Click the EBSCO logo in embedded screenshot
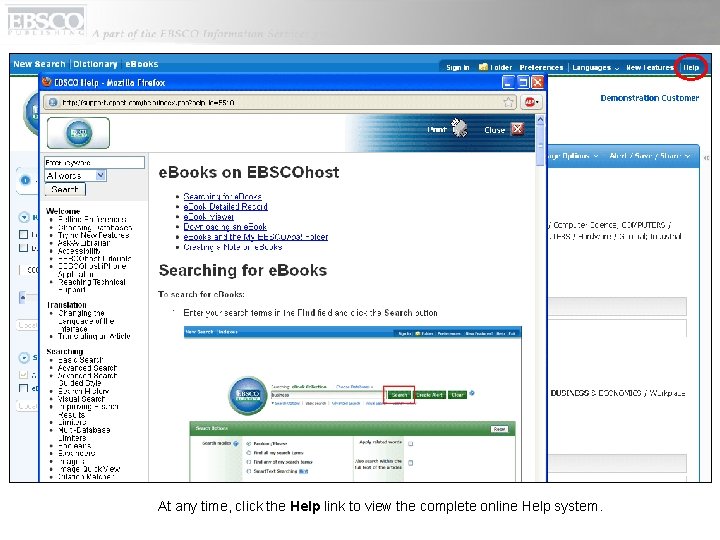 [x=248, y=395]
